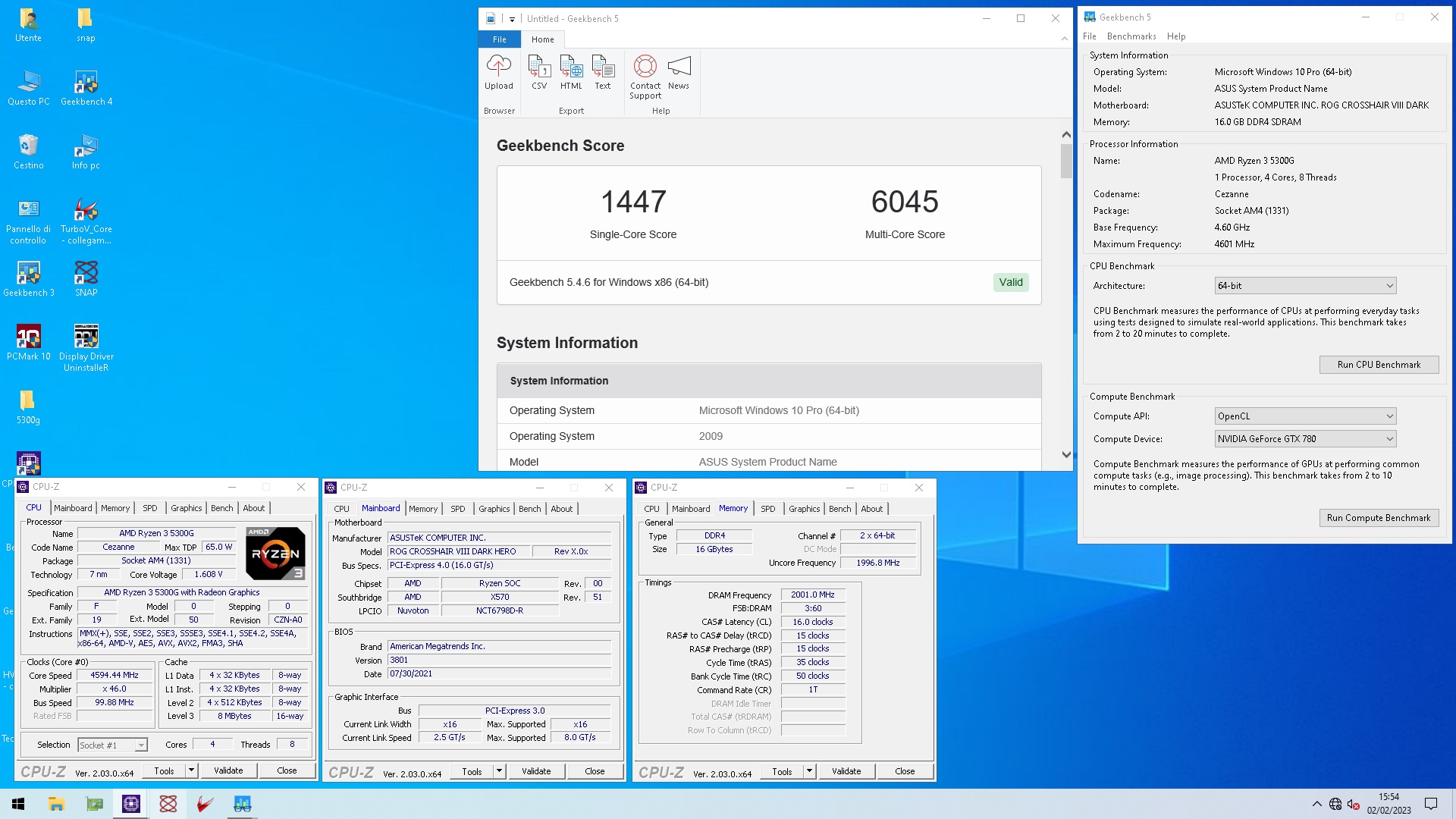
Task: Open the quick access toolbar customize arrow
Action: tap(512, 19)
